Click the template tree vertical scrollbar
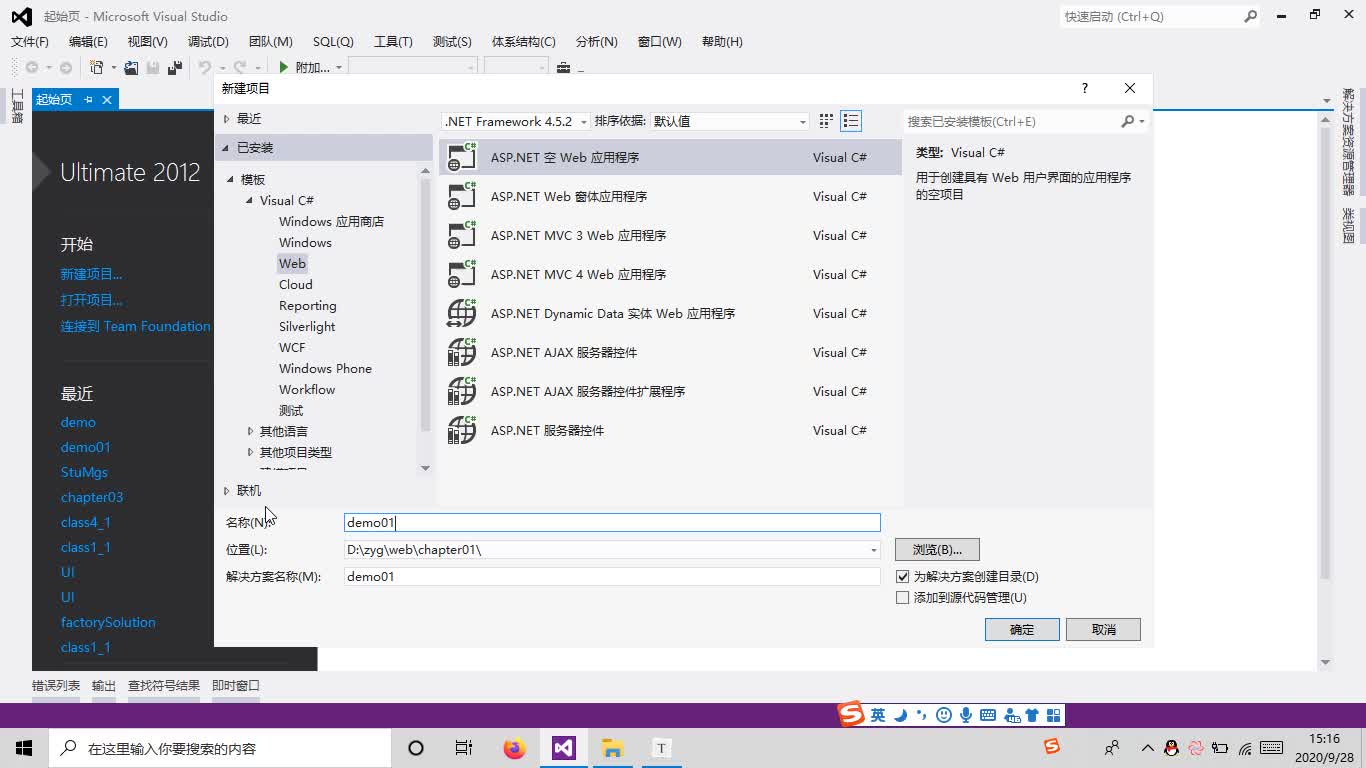The width and height of the screenshot is (1366, 768). 426,317
